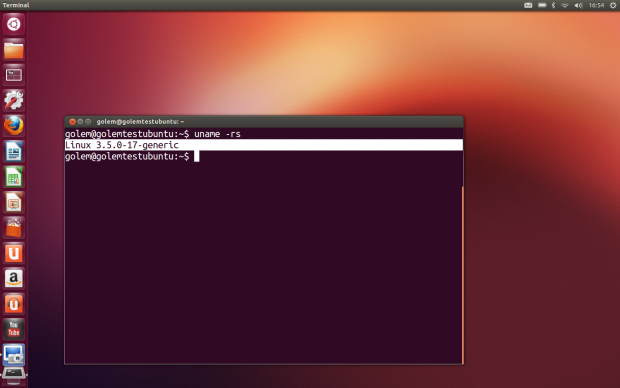Open the screenshot tool launcher icon
The height and width of the screenshot is (388, 620).
(14, 355)
